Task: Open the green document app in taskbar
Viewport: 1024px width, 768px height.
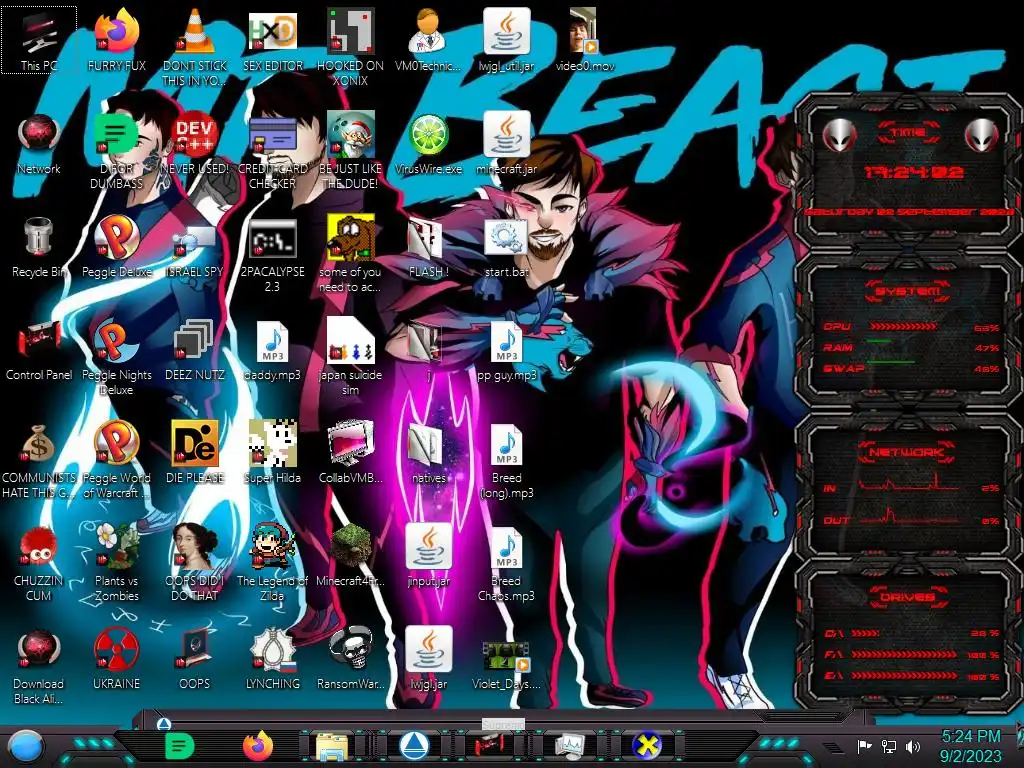Action: click(x=180, y=746)
